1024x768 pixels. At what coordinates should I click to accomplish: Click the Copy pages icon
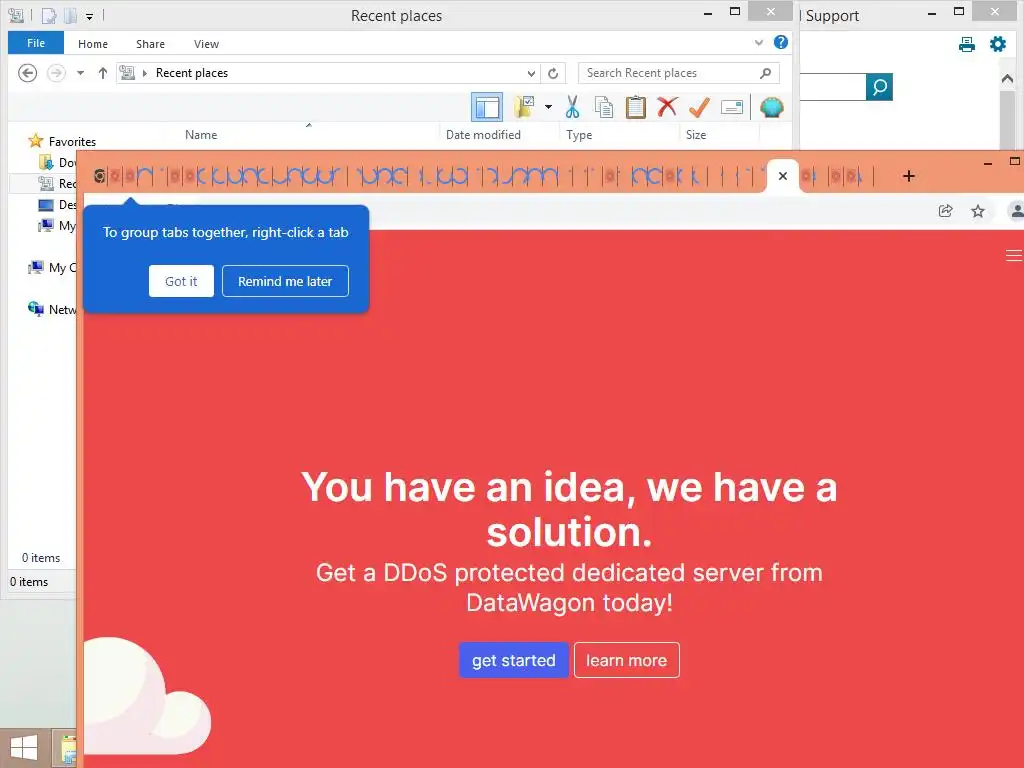click(x=604, y=107)
